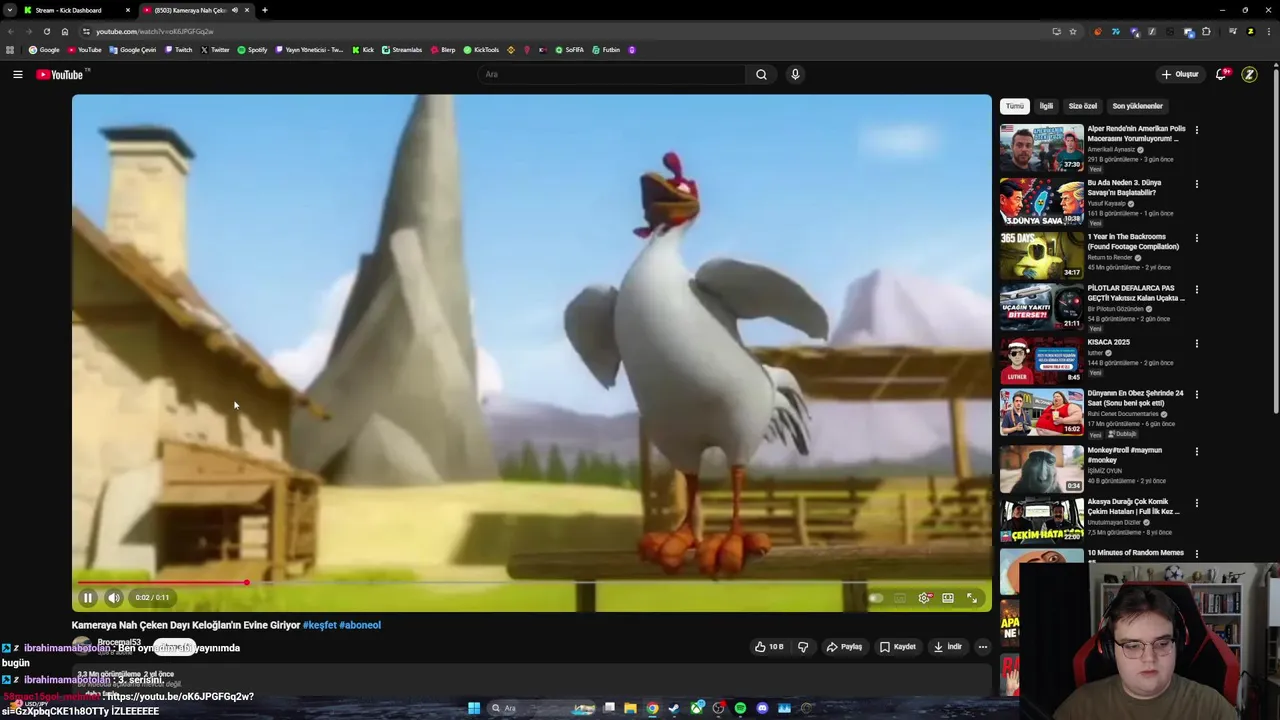The image size is (1280, 720).
Task: Click the browser address bar URL
Action: pyautogui.click(x=155, y=31)
